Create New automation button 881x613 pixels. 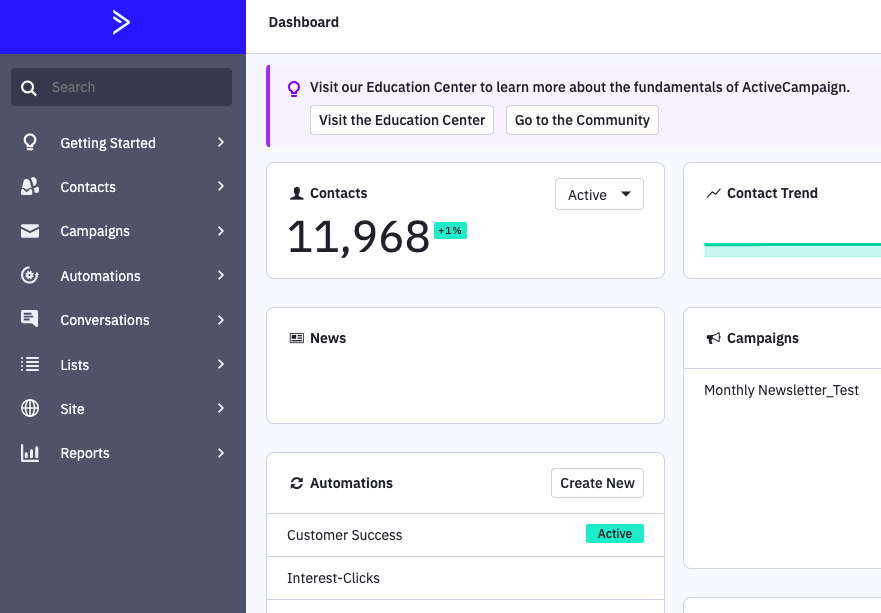pyautogui.click(x=597, y=483)
